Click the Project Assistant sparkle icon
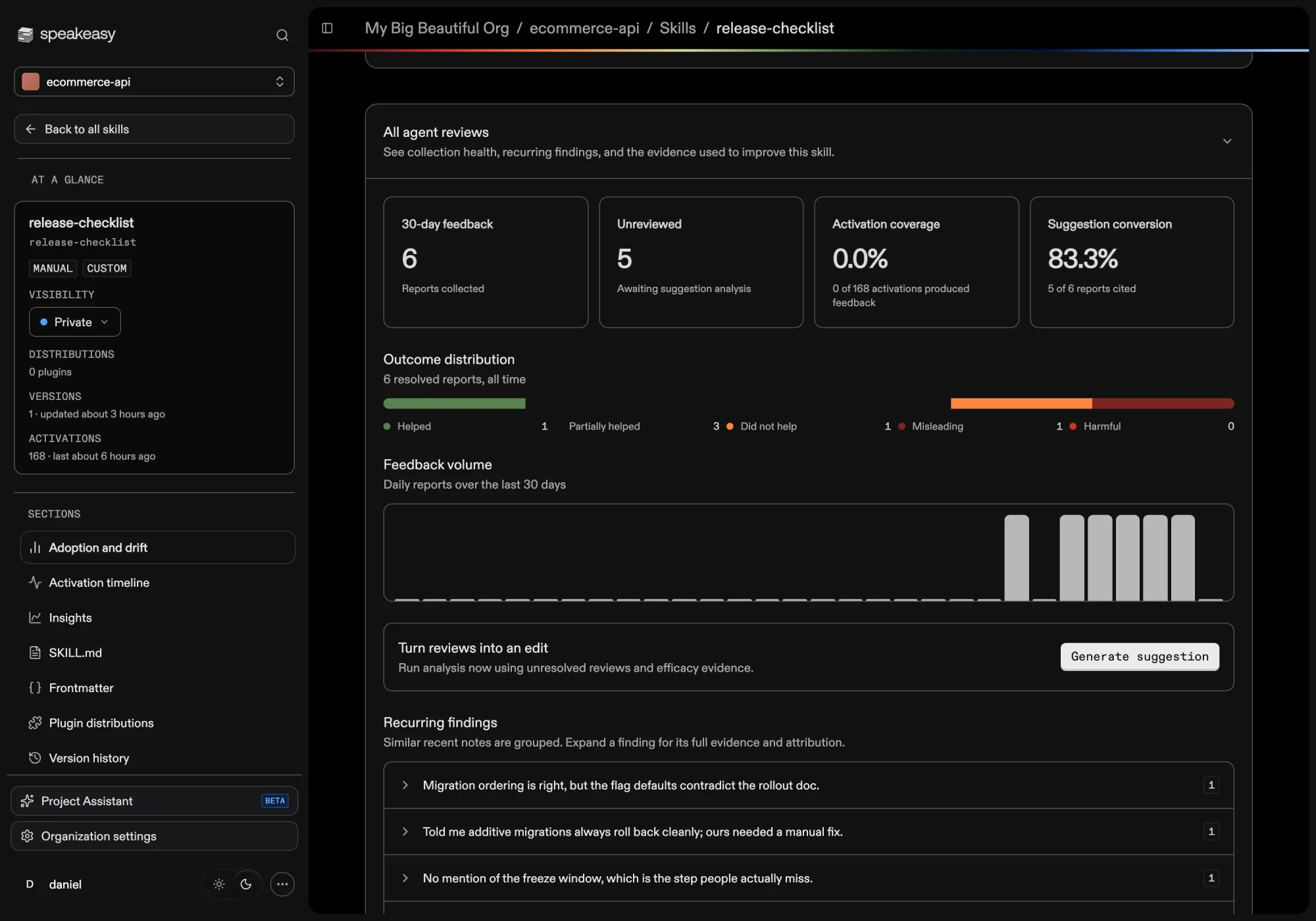This screenshot has height=921, width=1316. [x=27, y=801]
